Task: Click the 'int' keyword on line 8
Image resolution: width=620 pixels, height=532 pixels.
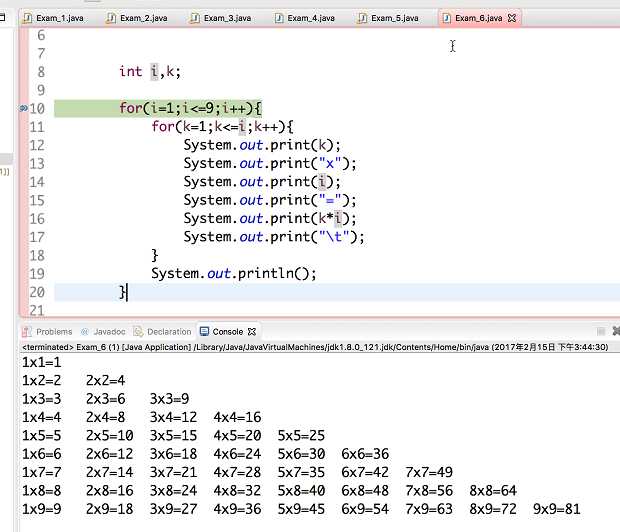Action: point(130,72)
